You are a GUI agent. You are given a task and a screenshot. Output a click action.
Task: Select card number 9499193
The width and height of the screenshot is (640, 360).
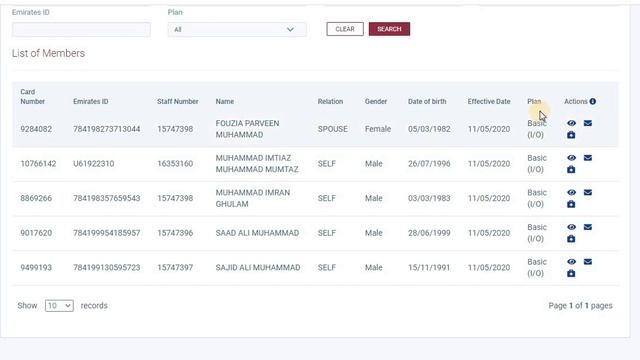(36, 268)
